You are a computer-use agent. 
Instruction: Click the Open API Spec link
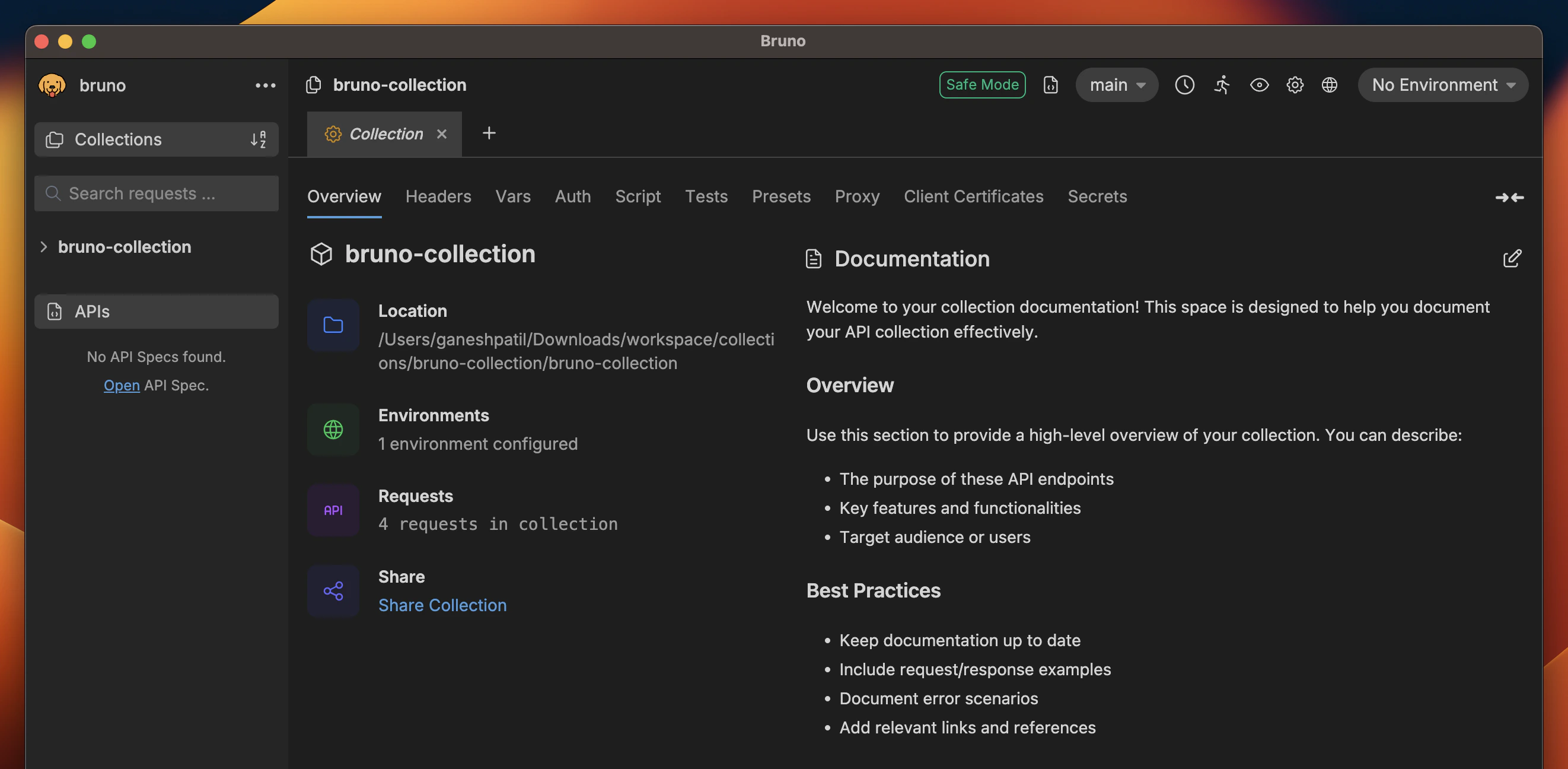pos(122,386)
